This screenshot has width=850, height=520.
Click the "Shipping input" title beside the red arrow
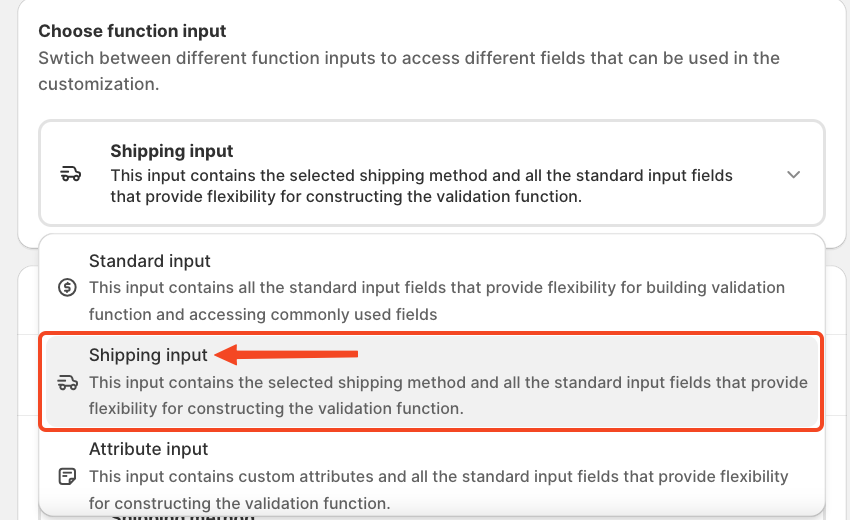point(148,355)
